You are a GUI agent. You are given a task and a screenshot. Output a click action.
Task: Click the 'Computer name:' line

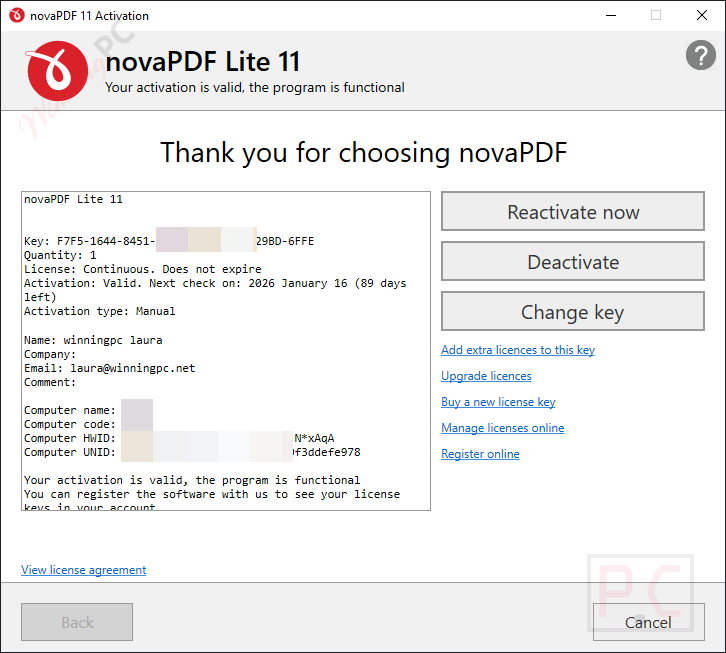(70, 410)
